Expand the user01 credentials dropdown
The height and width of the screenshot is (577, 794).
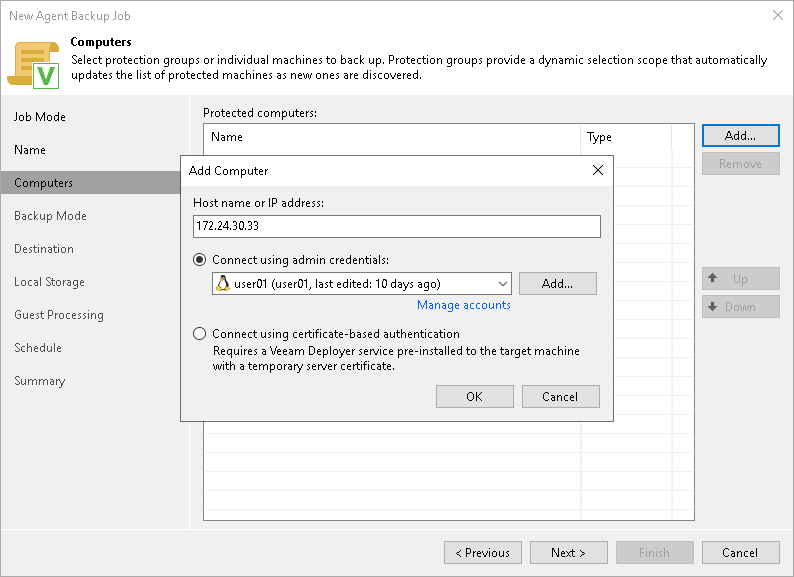(x=502, y=284)
